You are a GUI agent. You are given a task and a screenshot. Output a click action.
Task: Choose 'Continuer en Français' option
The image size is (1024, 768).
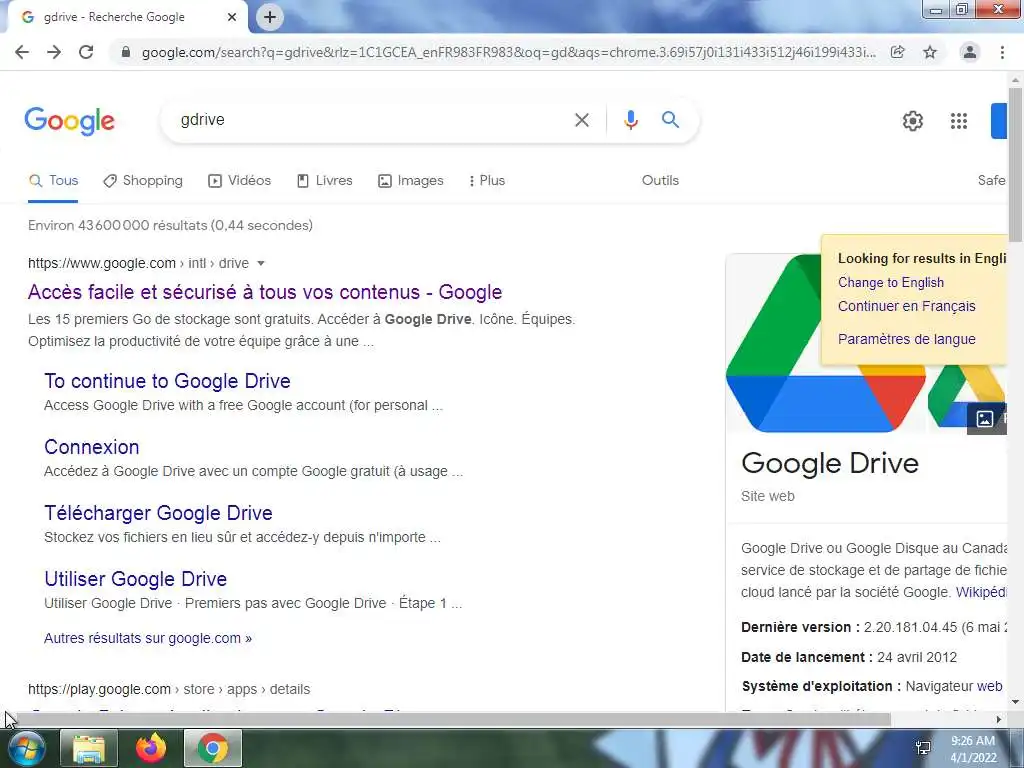point(906,306)
